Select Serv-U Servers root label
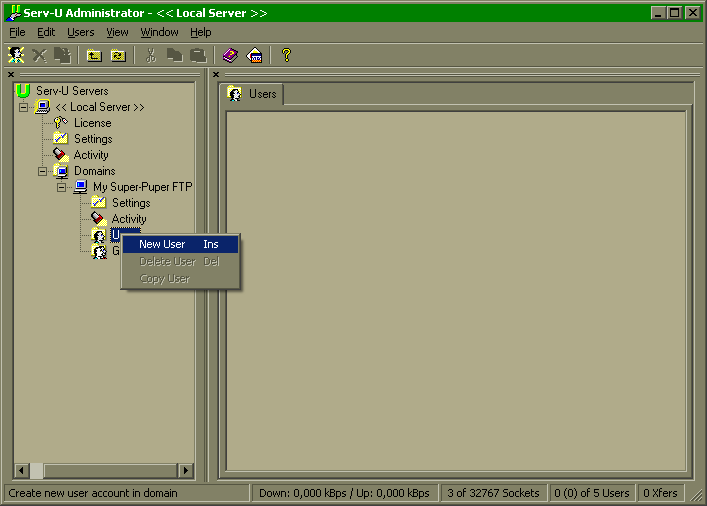 [72, 91]
